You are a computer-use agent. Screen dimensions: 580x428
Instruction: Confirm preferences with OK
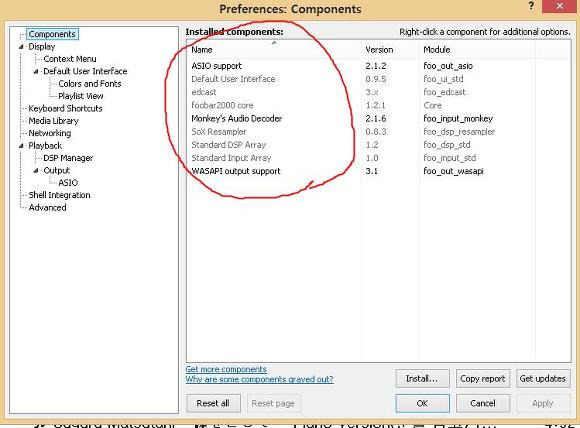coord(422,403)
